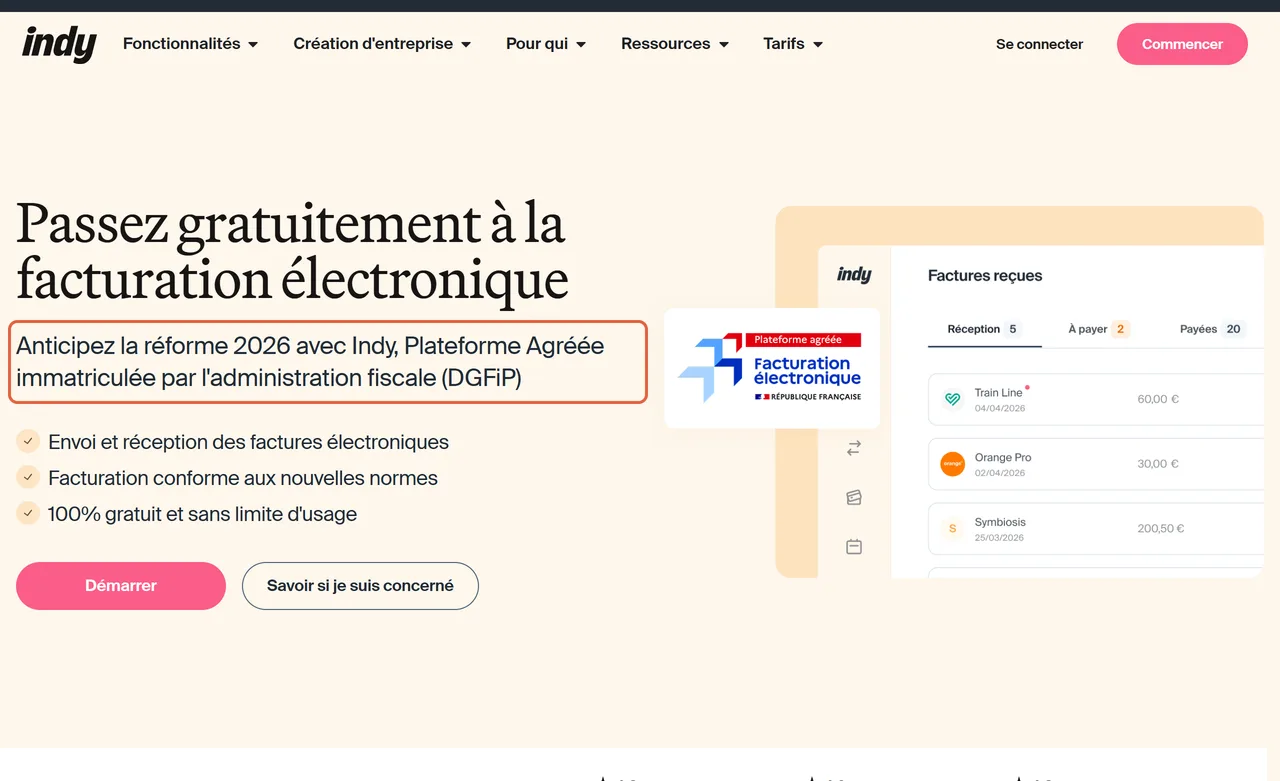Click the Anticipez la réforme 2026 paragraph
This screenshot has width=1280, height=781.
310,362
